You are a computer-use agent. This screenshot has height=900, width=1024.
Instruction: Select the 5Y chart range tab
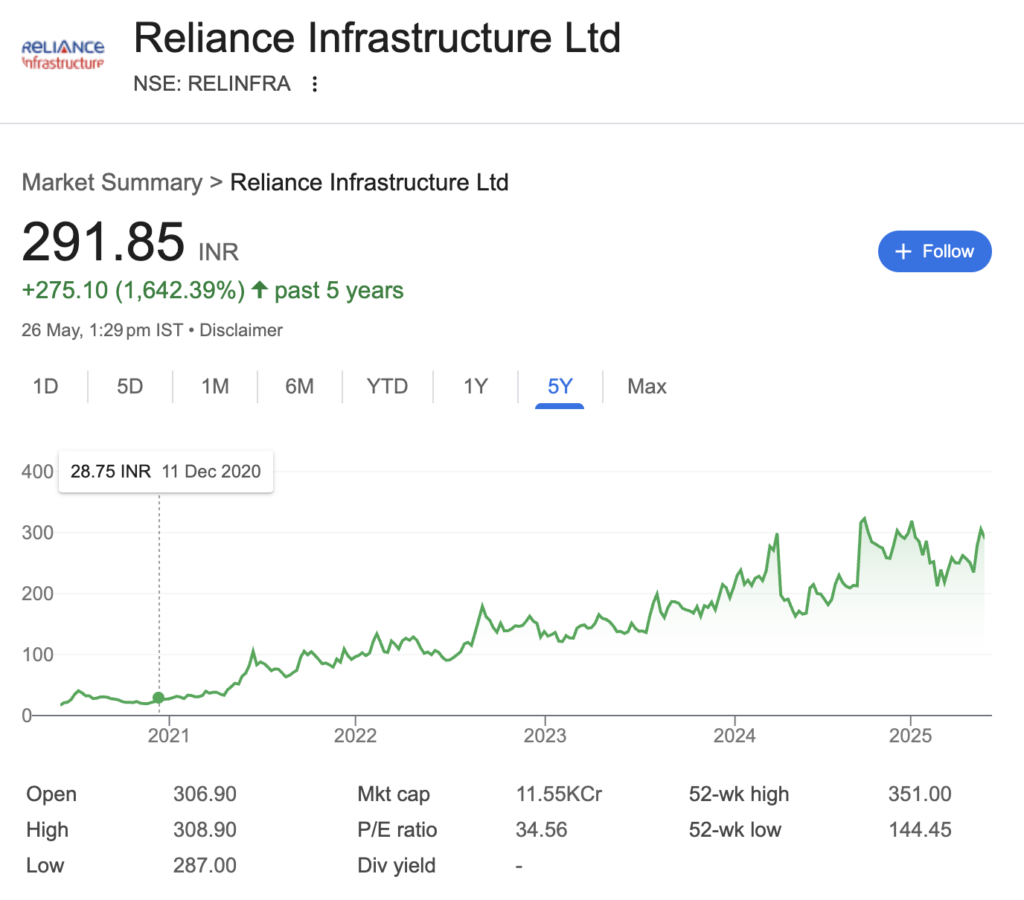pyautogui.click(x=560, y=387)
